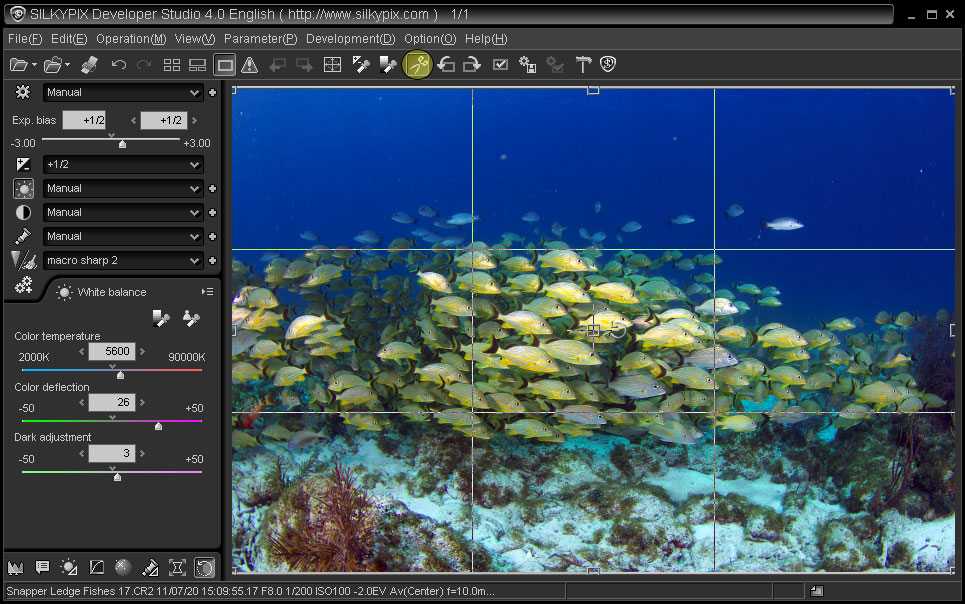Rotate image 90 degrees right
965x604 pixels.
pos(472,65)
